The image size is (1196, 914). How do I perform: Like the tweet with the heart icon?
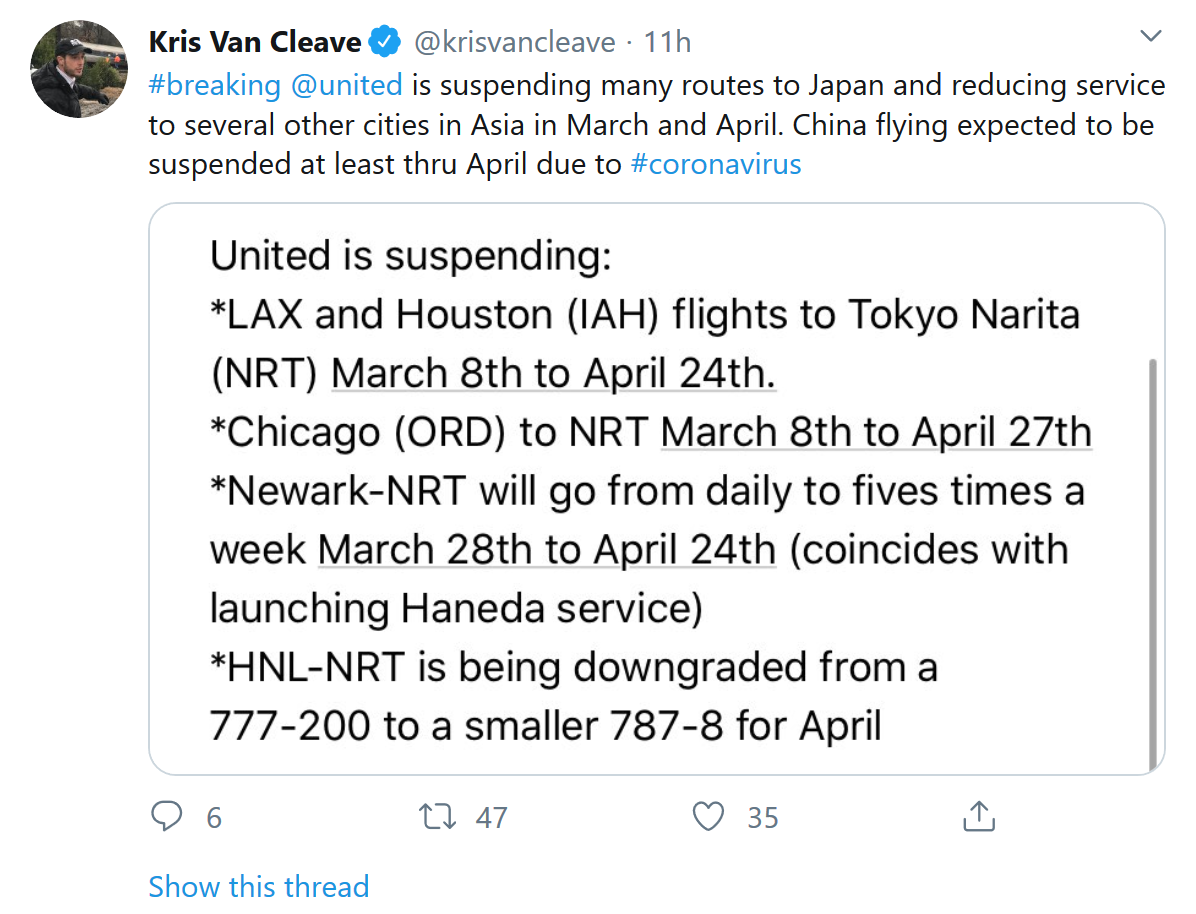pyautogui.click(x=709, y=817)
